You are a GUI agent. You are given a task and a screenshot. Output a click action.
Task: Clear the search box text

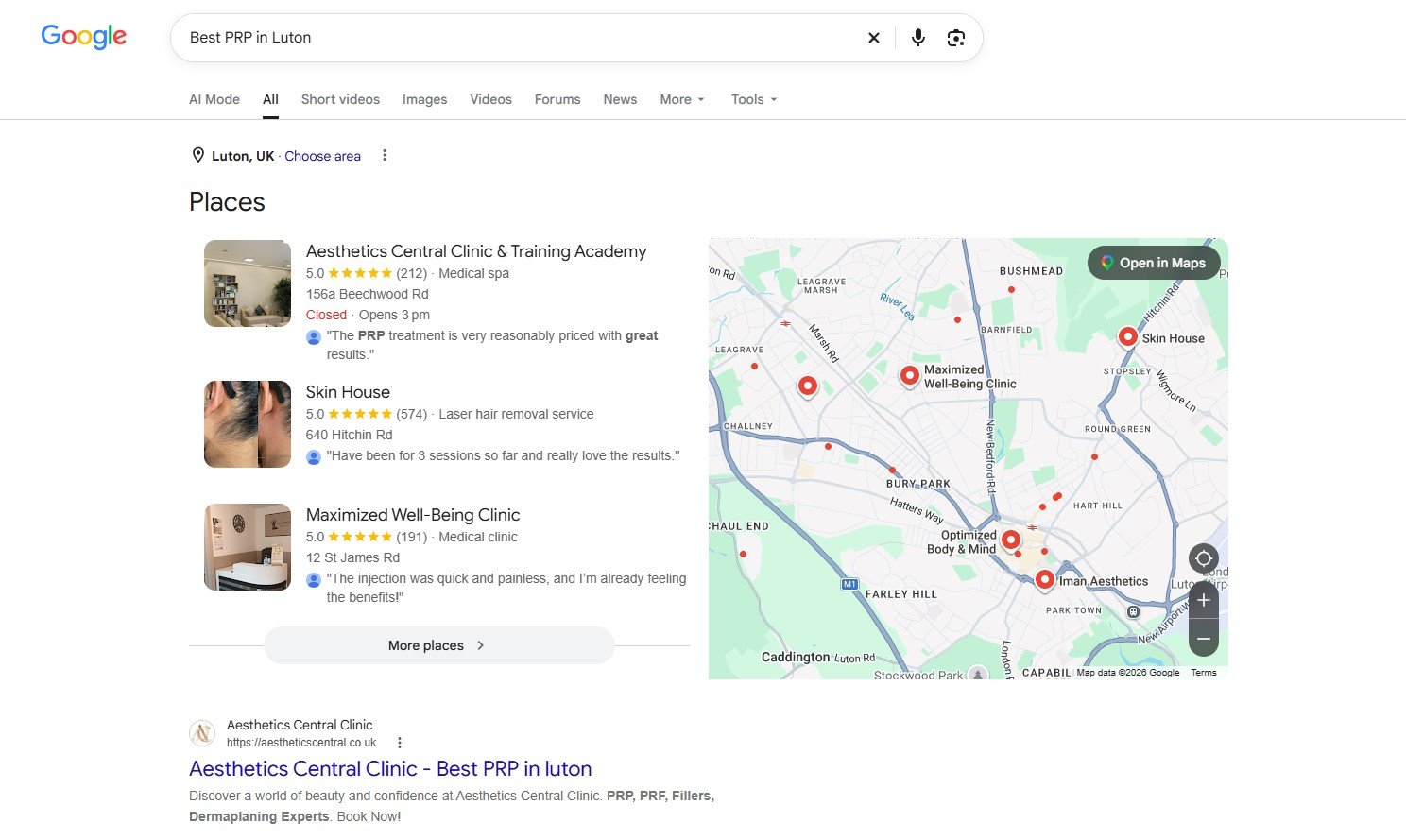pyautogui.click(x=874, y=38)
